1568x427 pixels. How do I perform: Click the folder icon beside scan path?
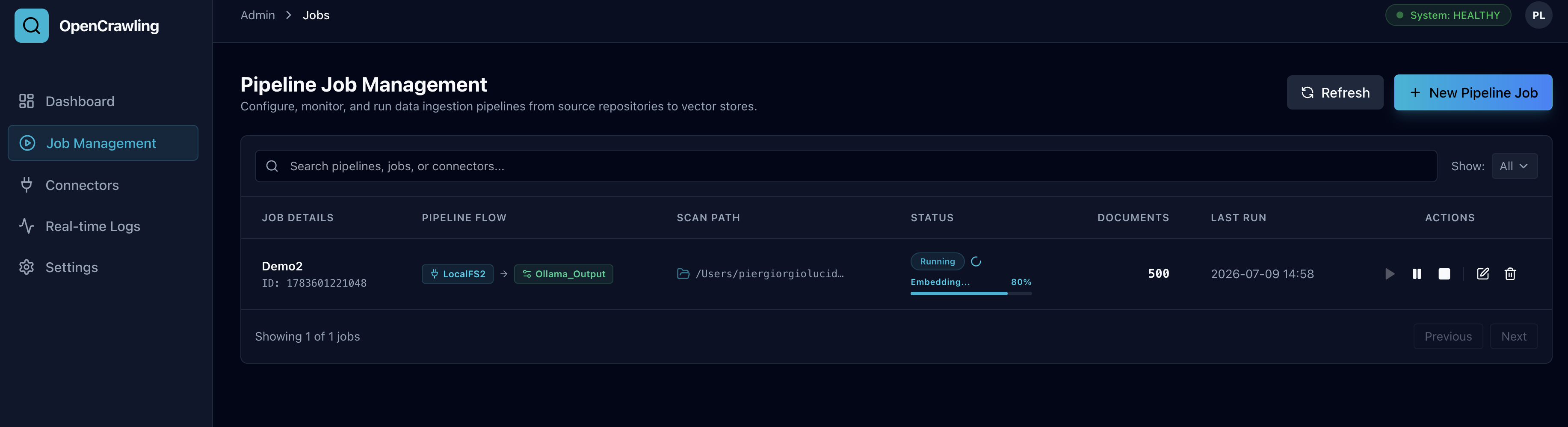click(x=683, y=274)
